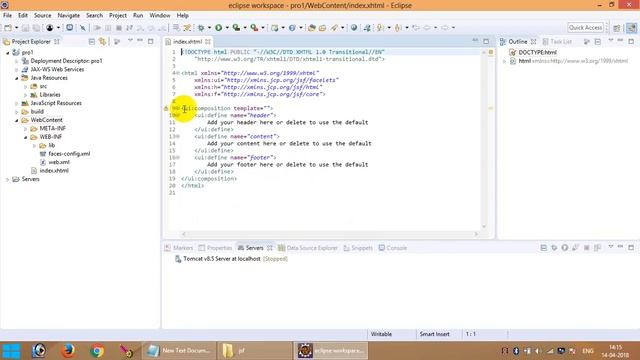Click the Coverage run icon in toolbar
Viewport: 640px width, 360px height.
click(236, 28)
